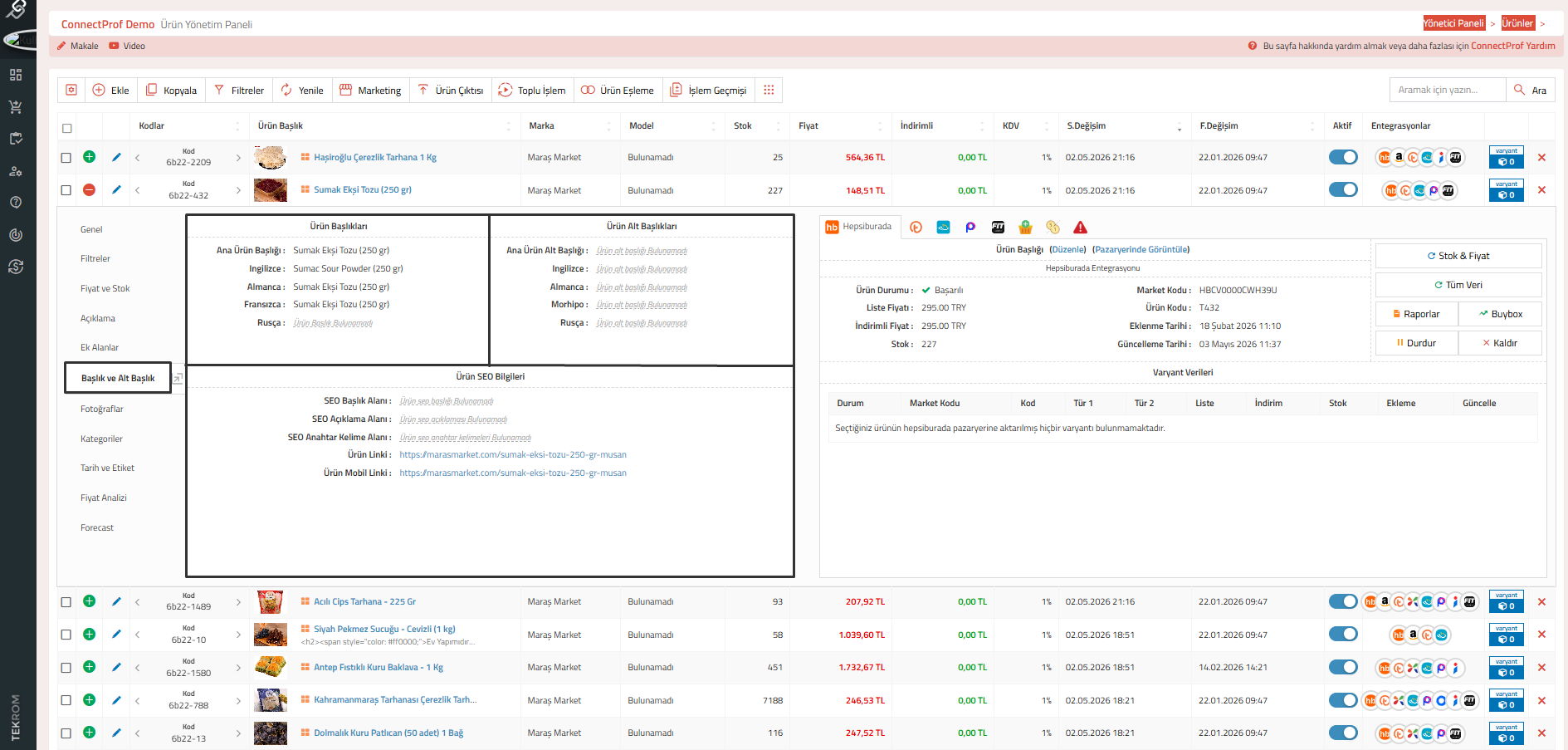Toggle the Aktif switch for Haşiroğlu Çerezlik Tarhana
The width and height of the screenshot is (1568, 750).
(1343, 157)
